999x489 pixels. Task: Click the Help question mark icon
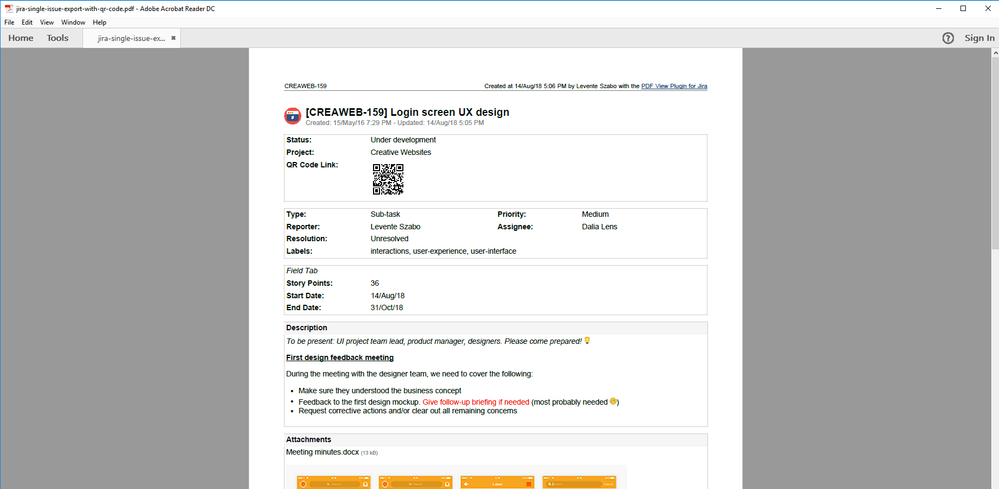[948, 38]
